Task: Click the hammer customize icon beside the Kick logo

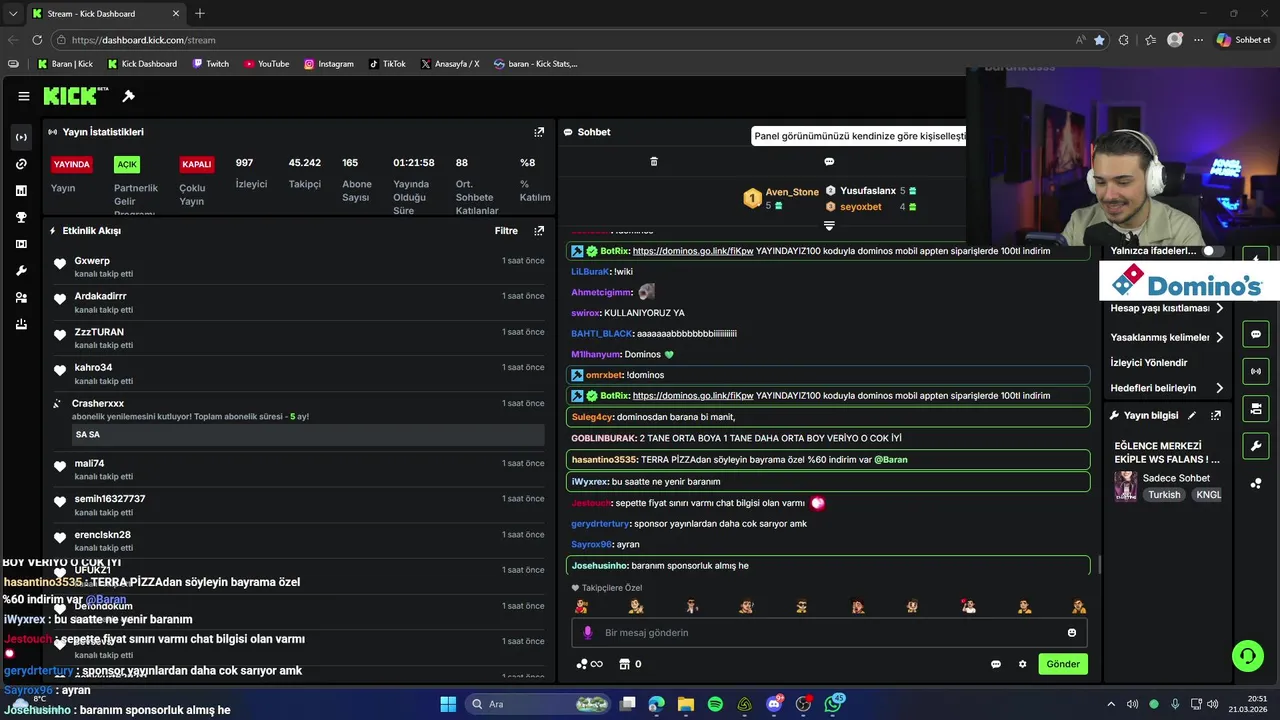Action: 128,96
